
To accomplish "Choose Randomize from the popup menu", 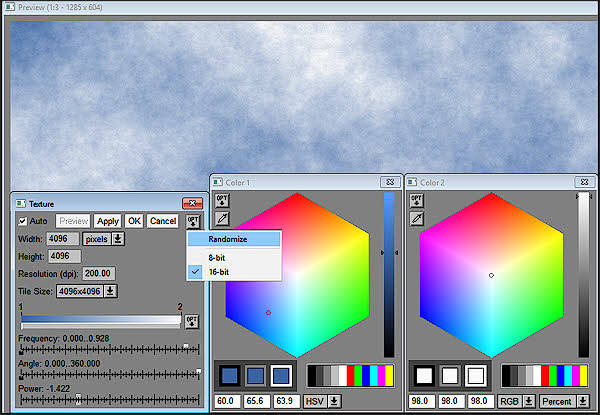I will click(x=228, y=239).
